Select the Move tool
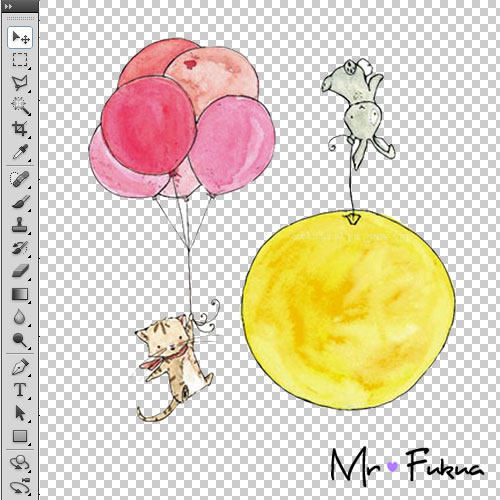 point(20,37)
